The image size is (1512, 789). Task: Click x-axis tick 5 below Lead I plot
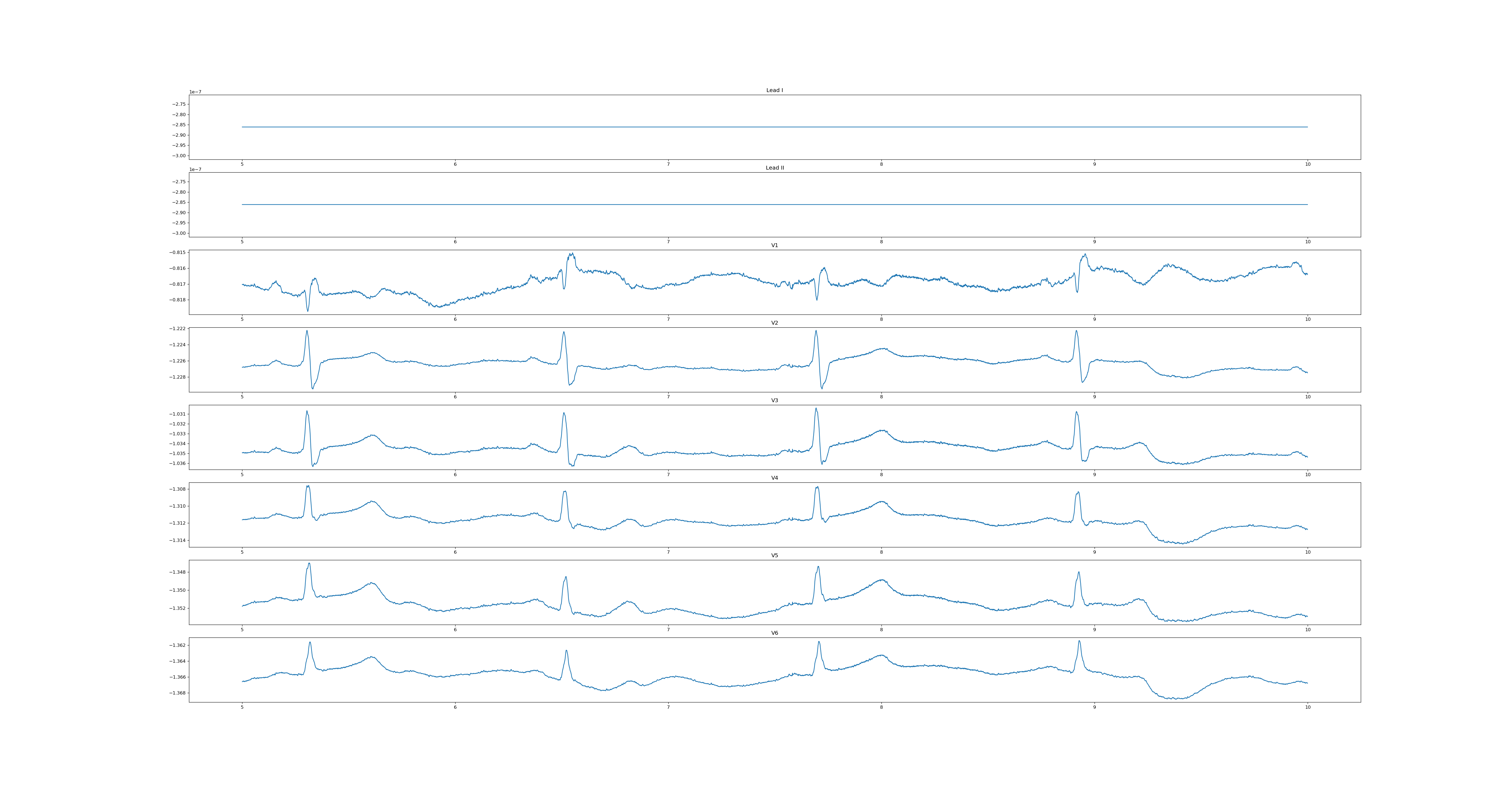(x=242, y=164)
